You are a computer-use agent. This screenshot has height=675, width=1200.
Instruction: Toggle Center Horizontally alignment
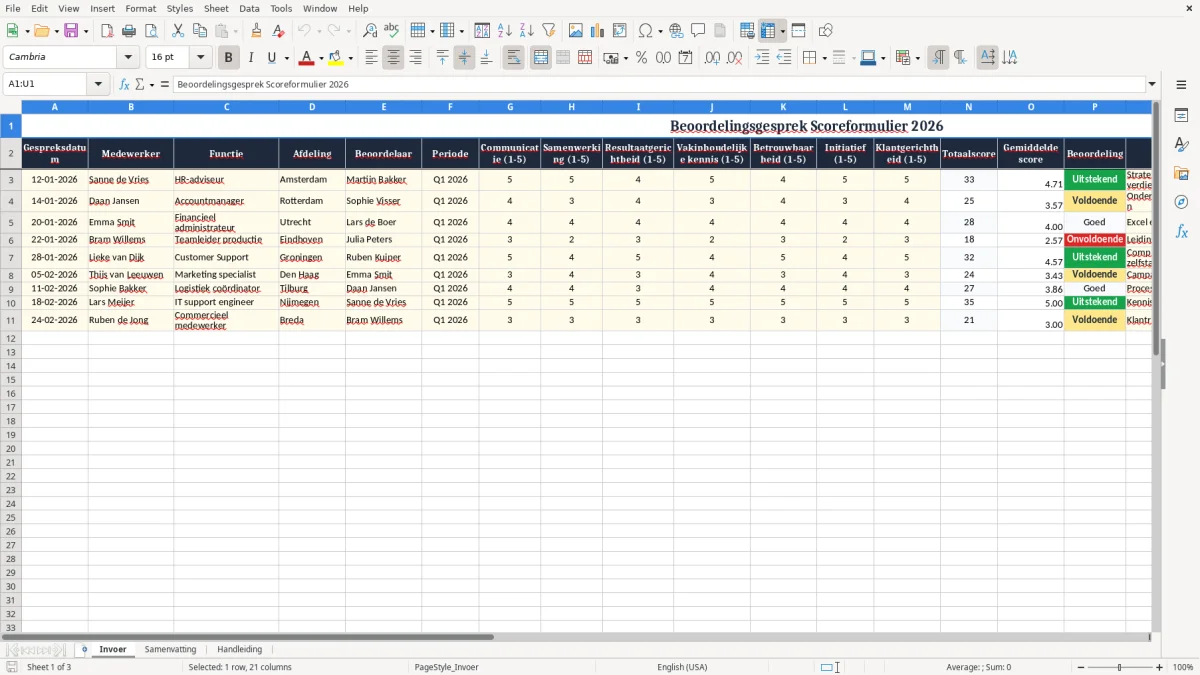(x=393, y=58)
